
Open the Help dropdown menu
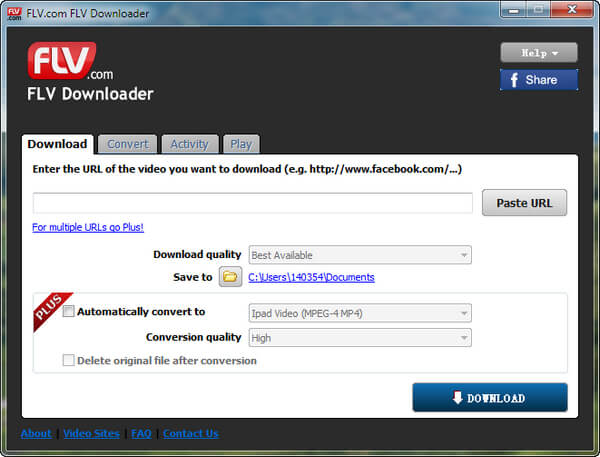point(539,52)
